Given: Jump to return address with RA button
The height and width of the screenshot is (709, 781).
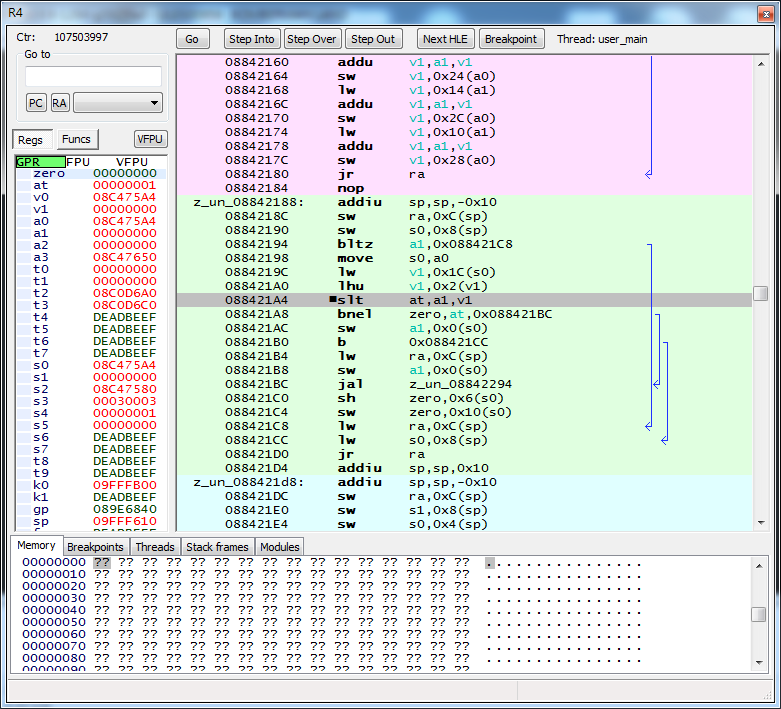Looking at the screenshot, I should pyautogui.click(x=60, y=102).
